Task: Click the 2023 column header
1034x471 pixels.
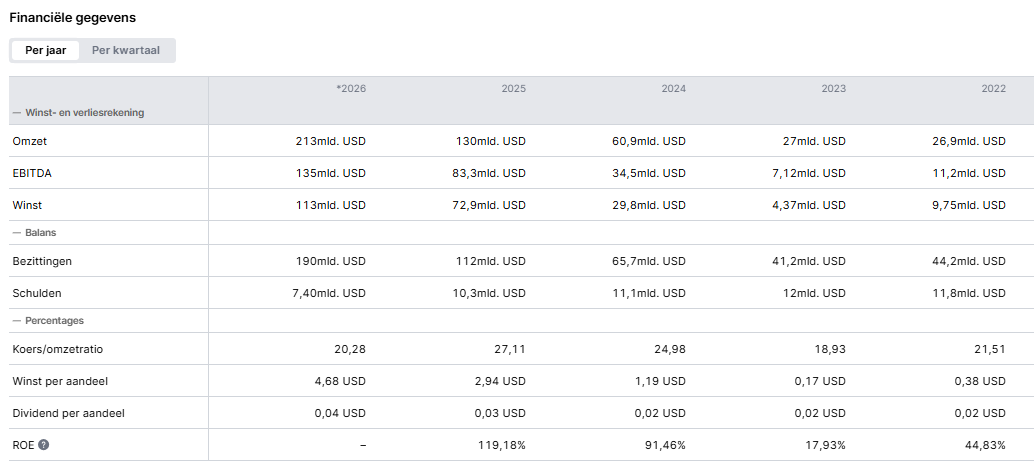Action: point(833,89)
